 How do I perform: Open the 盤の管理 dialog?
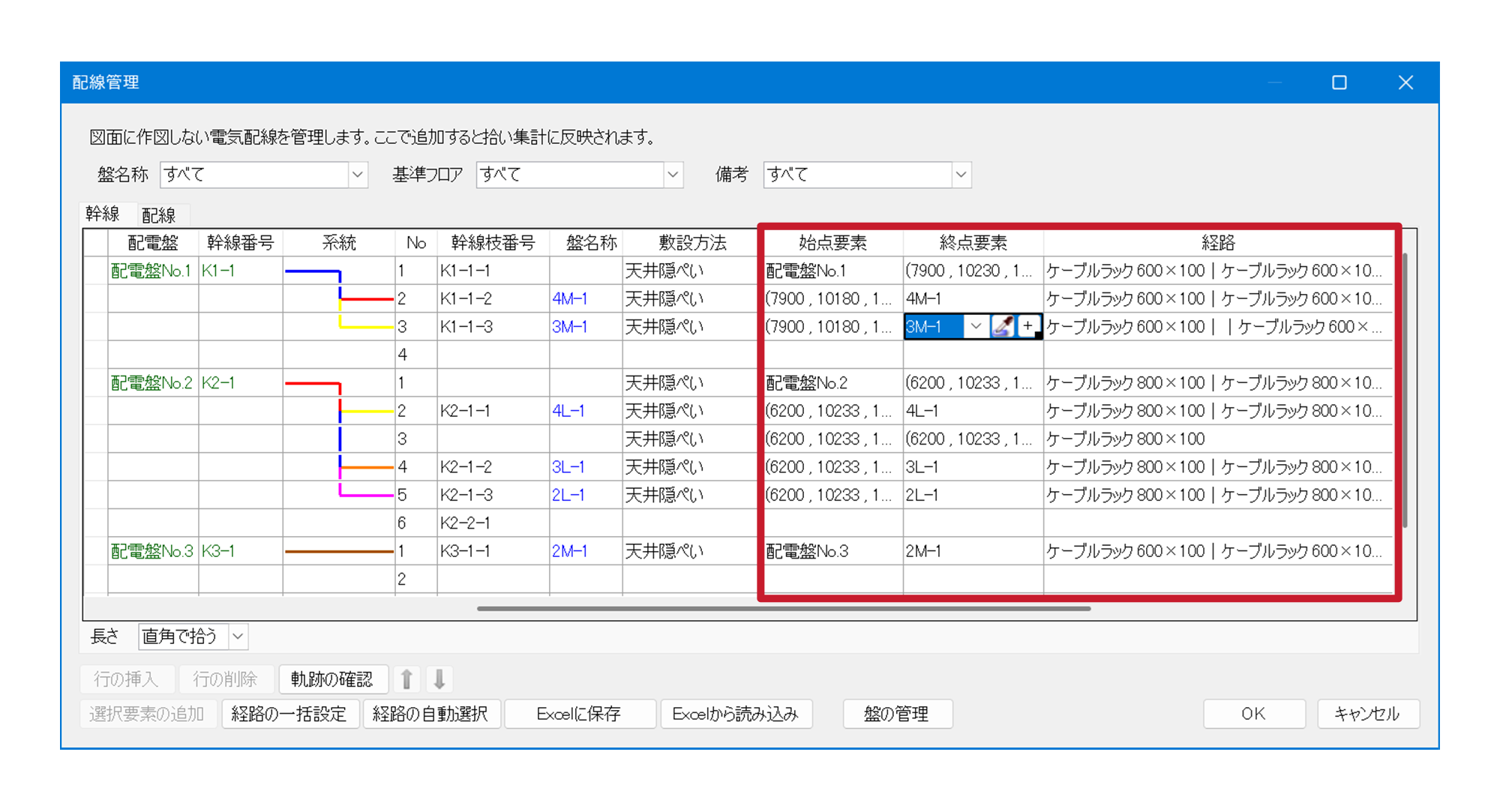(x=897, y=713)
